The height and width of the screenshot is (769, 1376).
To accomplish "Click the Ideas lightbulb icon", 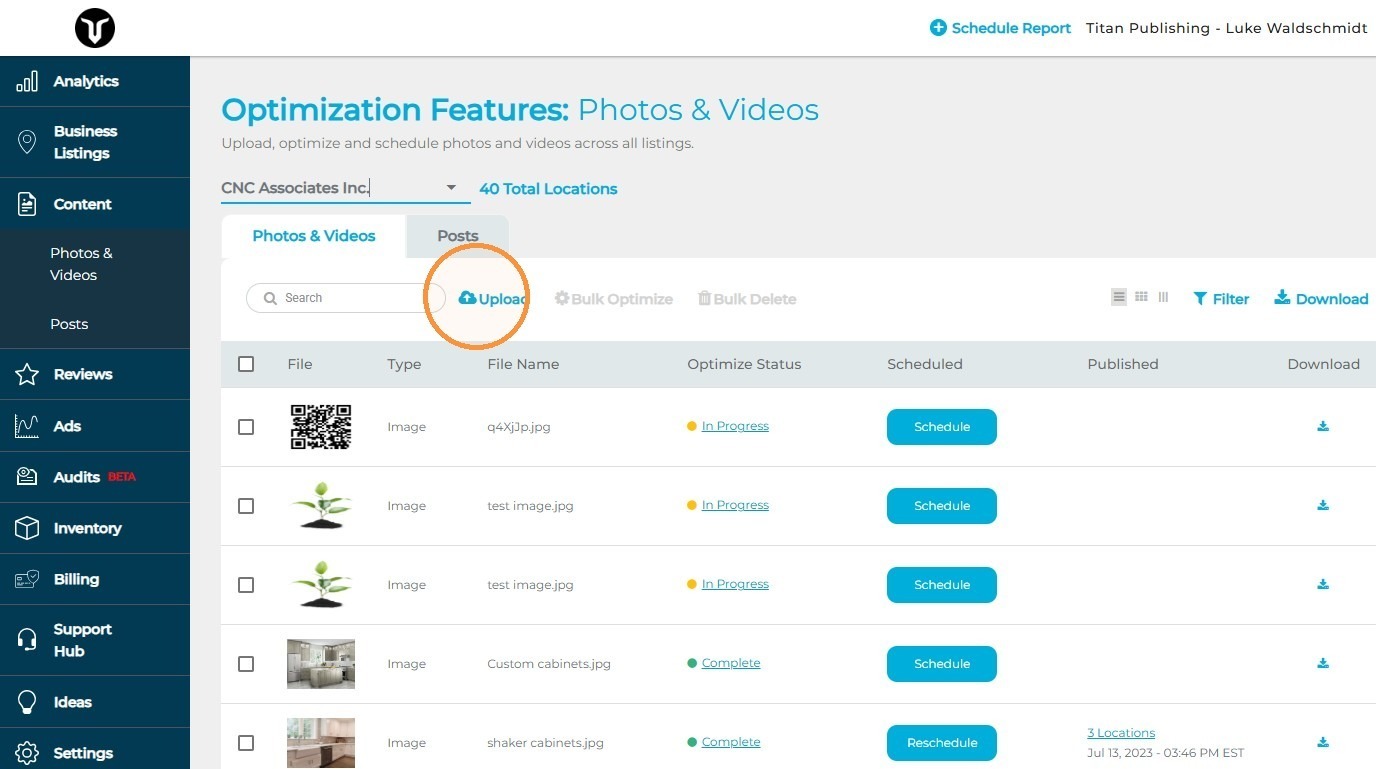I will (x=27, y=702).
